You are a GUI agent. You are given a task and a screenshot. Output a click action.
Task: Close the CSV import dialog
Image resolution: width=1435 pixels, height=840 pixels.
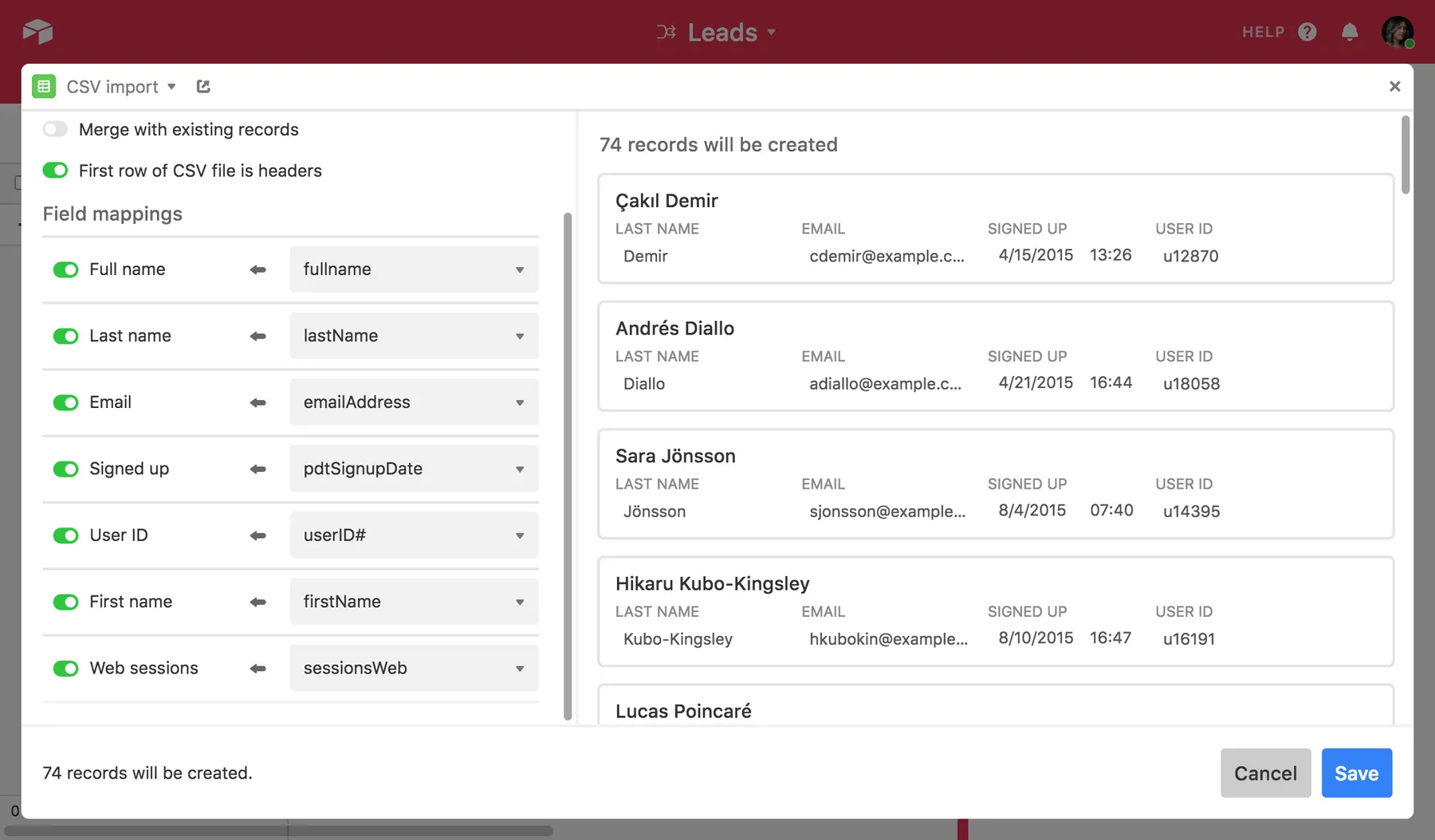[x=1394, y=86]
